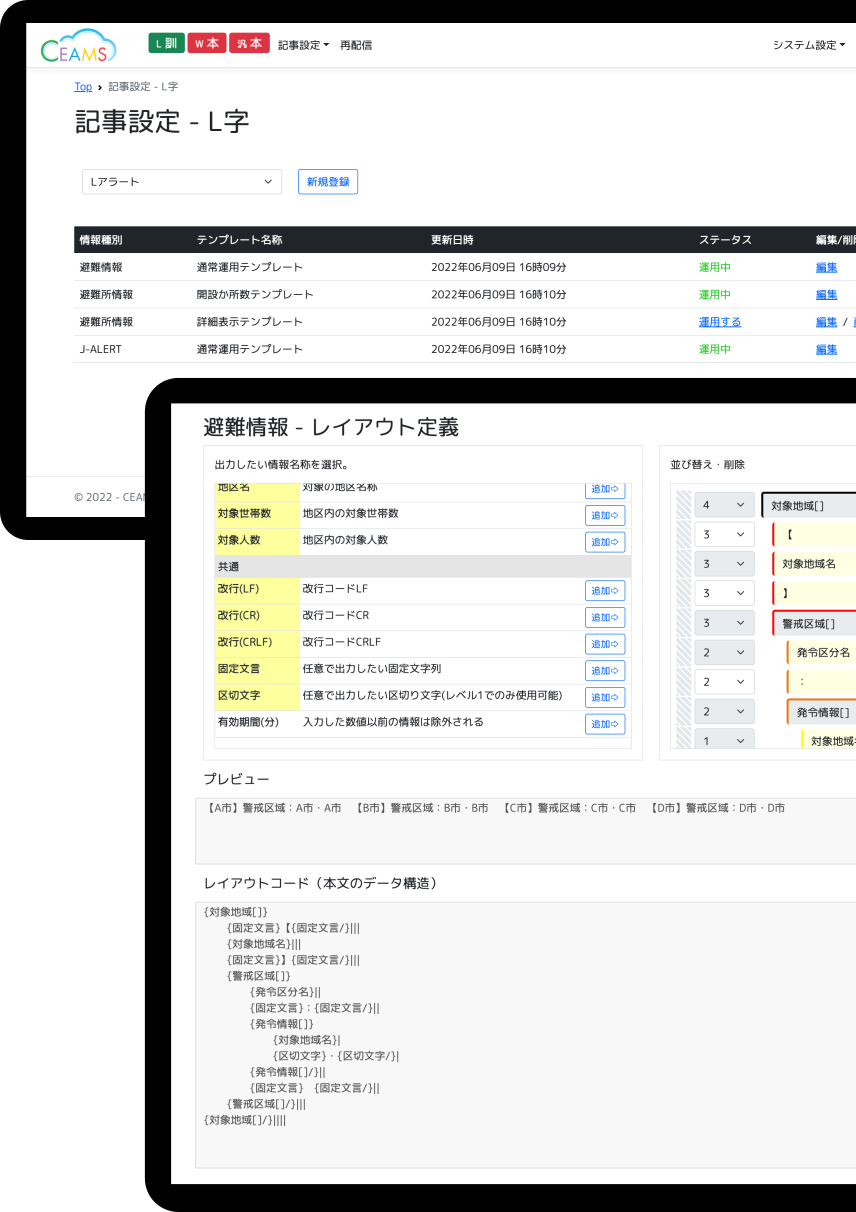Click the red 汎本 badge
This screenshot has width=856, height=1212.
pyautogui.click(x=249, y=43)
